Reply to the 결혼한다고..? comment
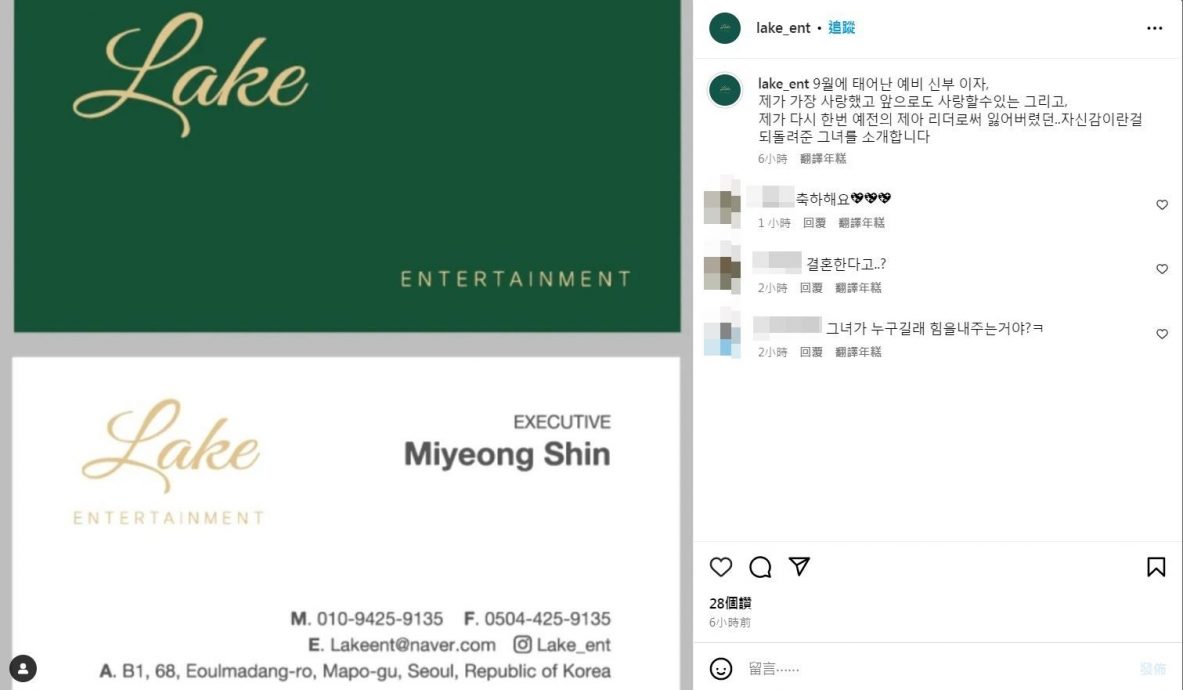The height and width of the screenshot is (690, 1183). pos(811,287)
